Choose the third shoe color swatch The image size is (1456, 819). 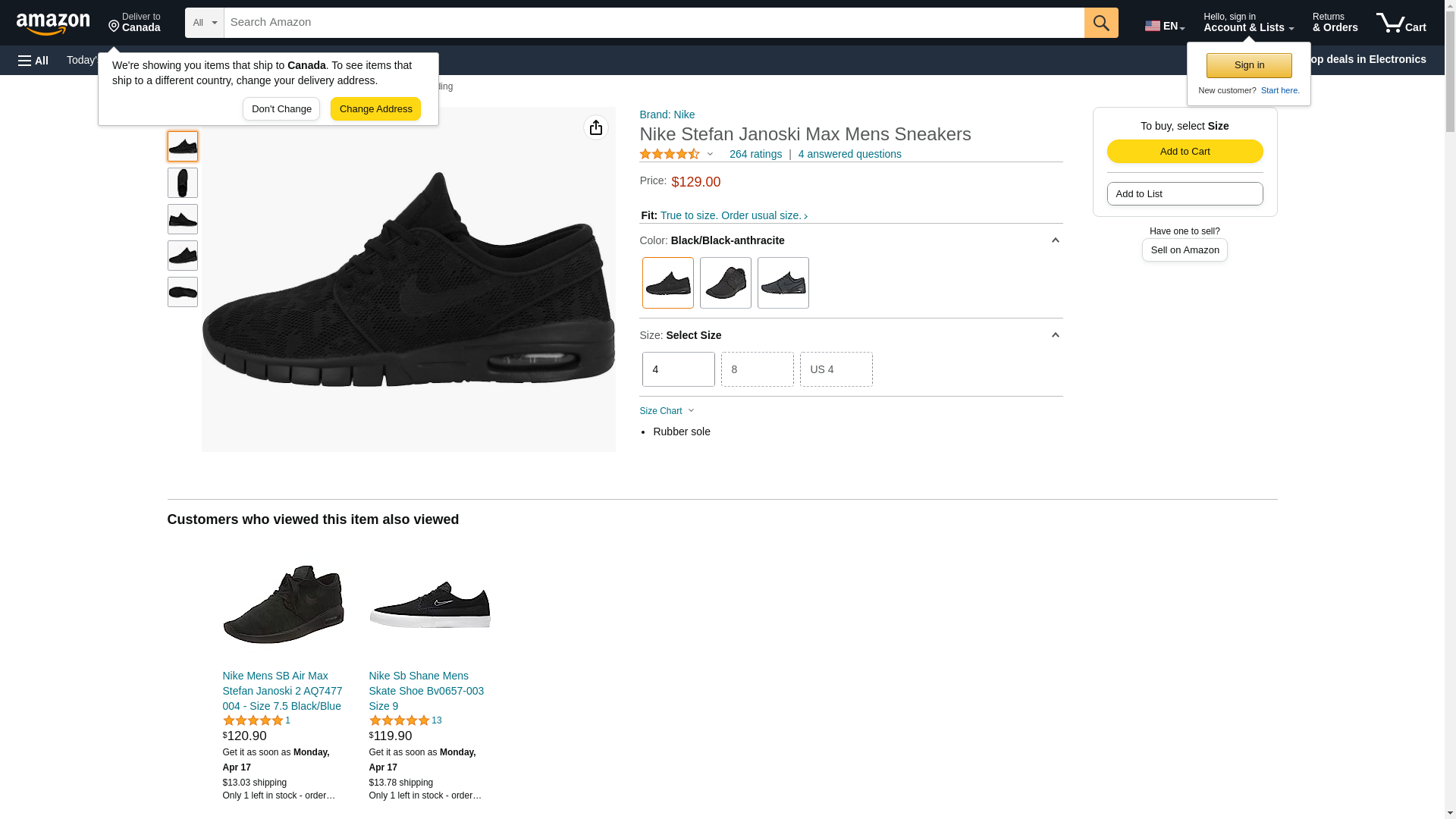pyautogui.click(x=783, y=283)
